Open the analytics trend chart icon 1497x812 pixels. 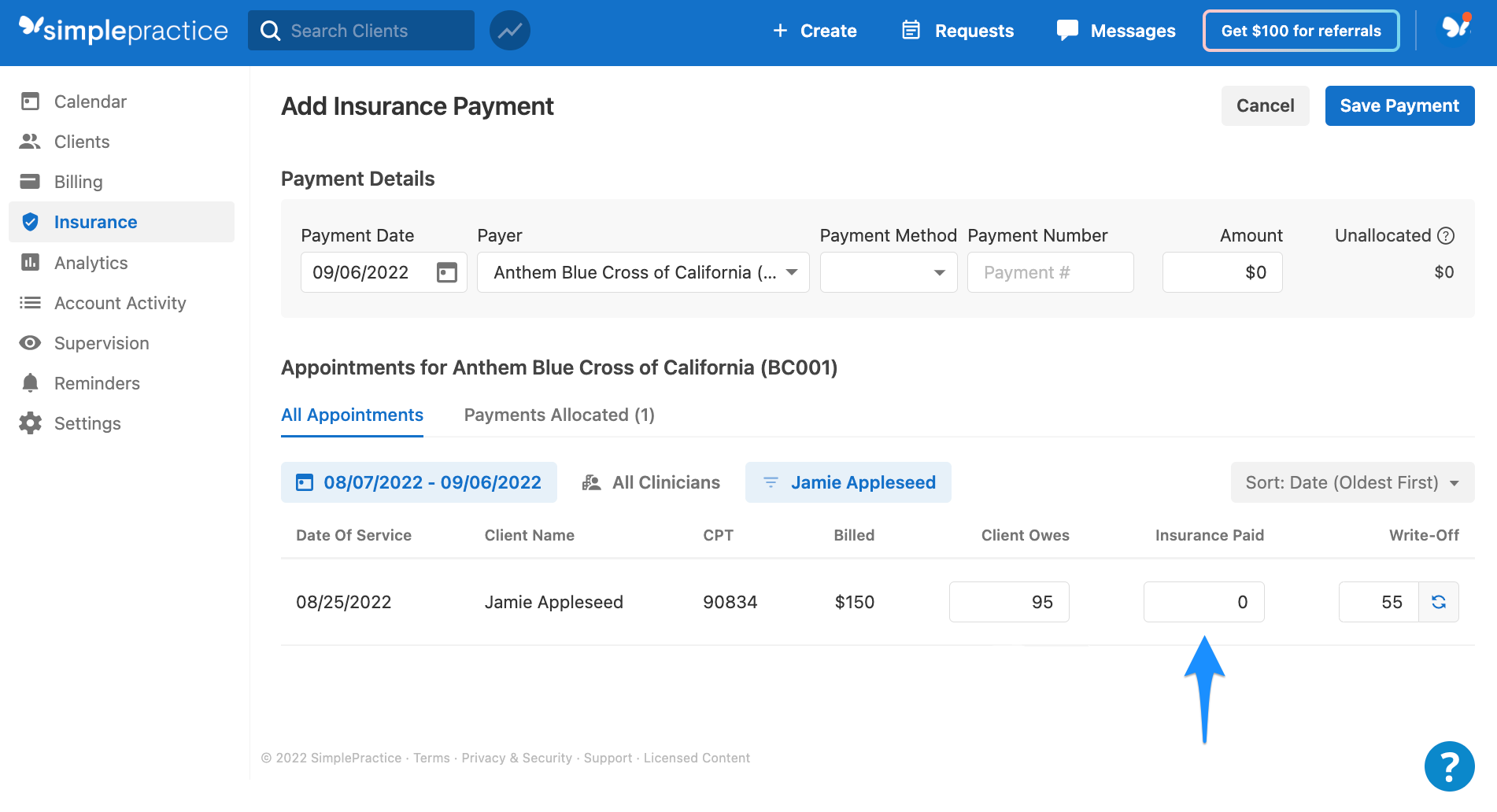pos(510,31)
